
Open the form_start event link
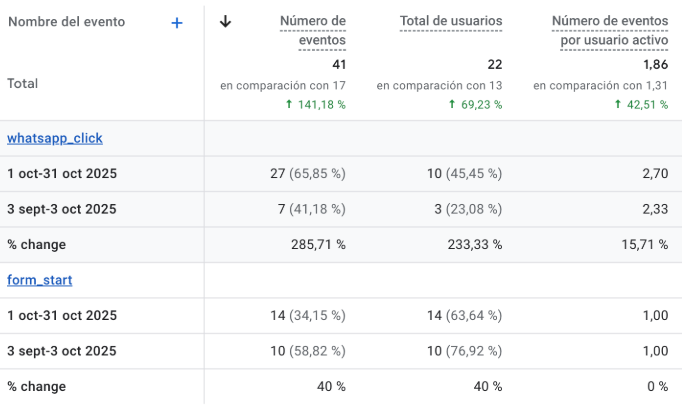point(39,280)
